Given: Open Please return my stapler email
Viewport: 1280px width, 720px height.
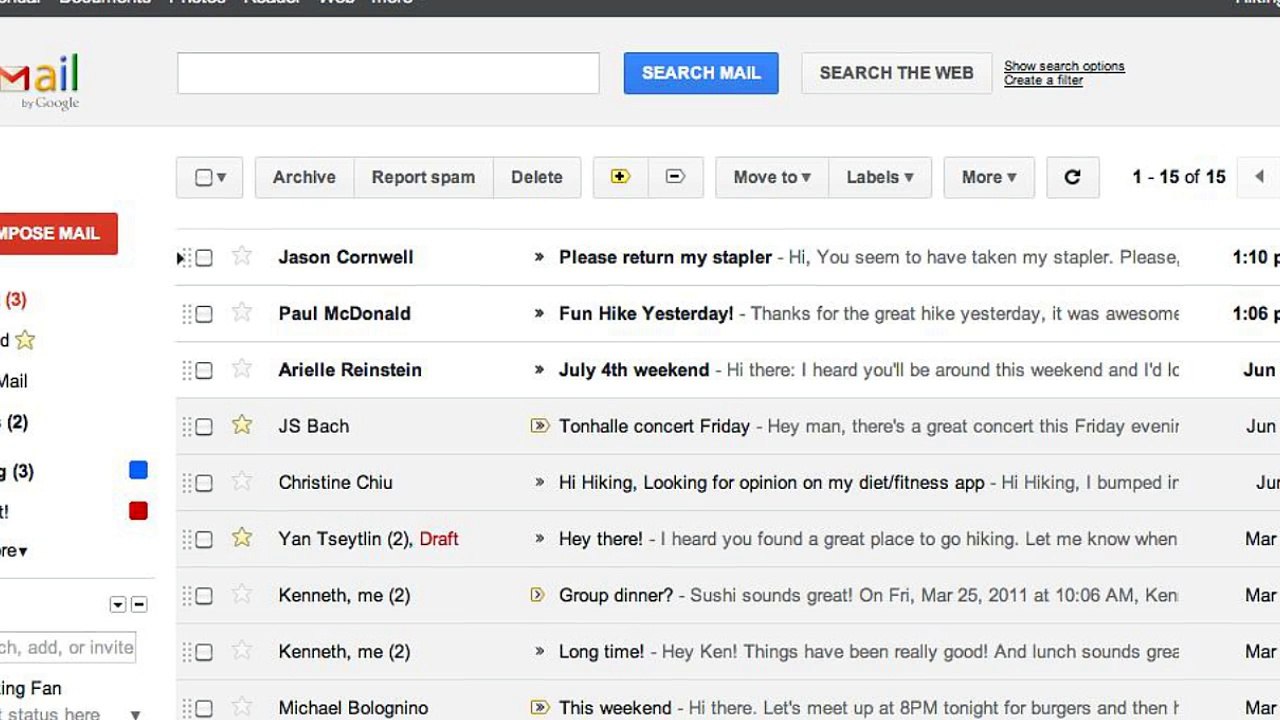Looking at the screenshot, I should click(665, 257).
